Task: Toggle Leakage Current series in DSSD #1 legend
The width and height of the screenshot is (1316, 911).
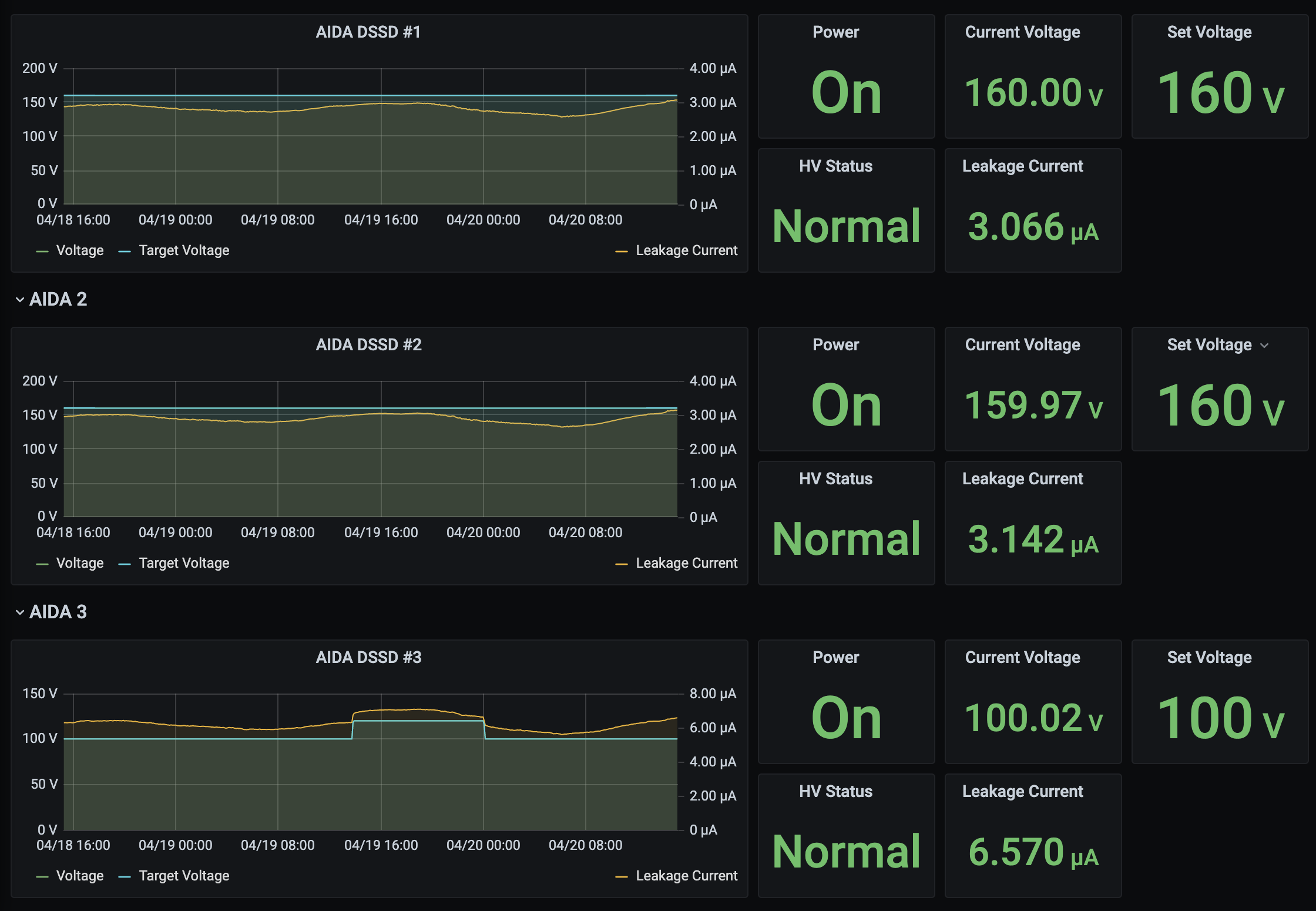Action: [686, 251]
